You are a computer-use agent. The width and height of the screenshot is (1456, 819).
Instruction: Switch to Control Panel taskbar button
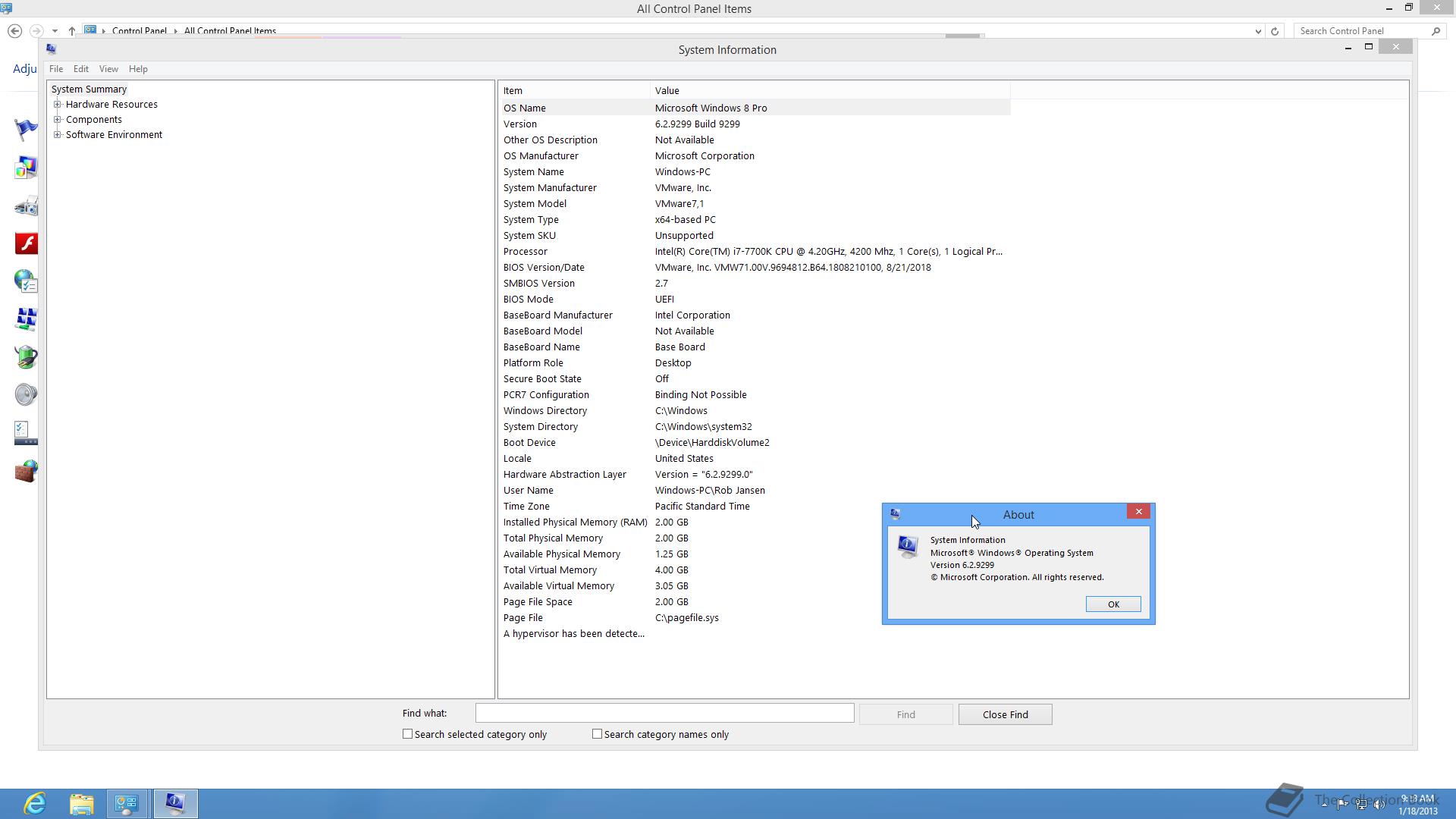[127, 804]
